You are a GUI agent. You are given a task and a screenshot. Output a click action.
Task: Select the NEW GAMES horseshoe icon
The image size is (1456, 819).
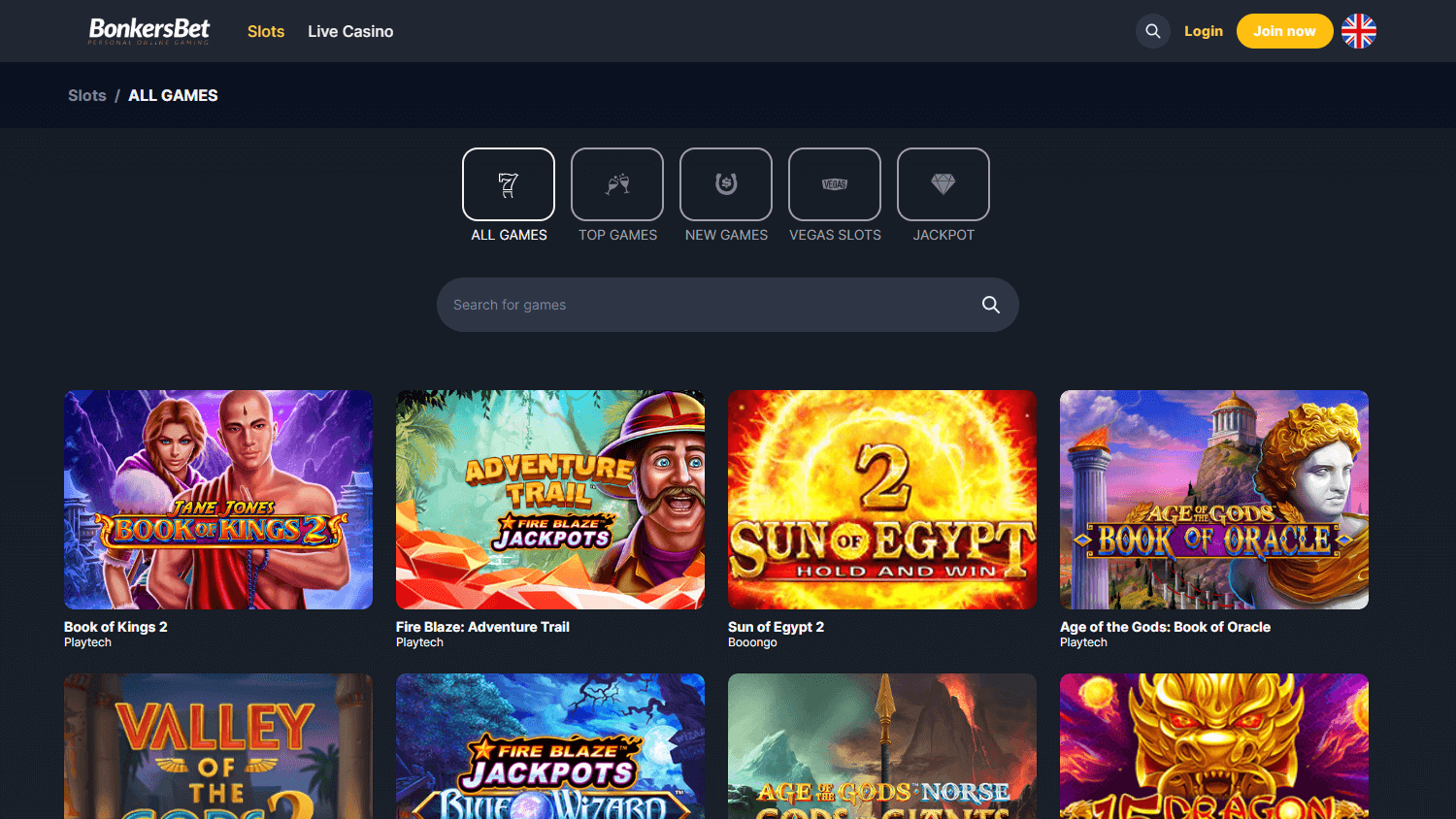pos(726,183)
